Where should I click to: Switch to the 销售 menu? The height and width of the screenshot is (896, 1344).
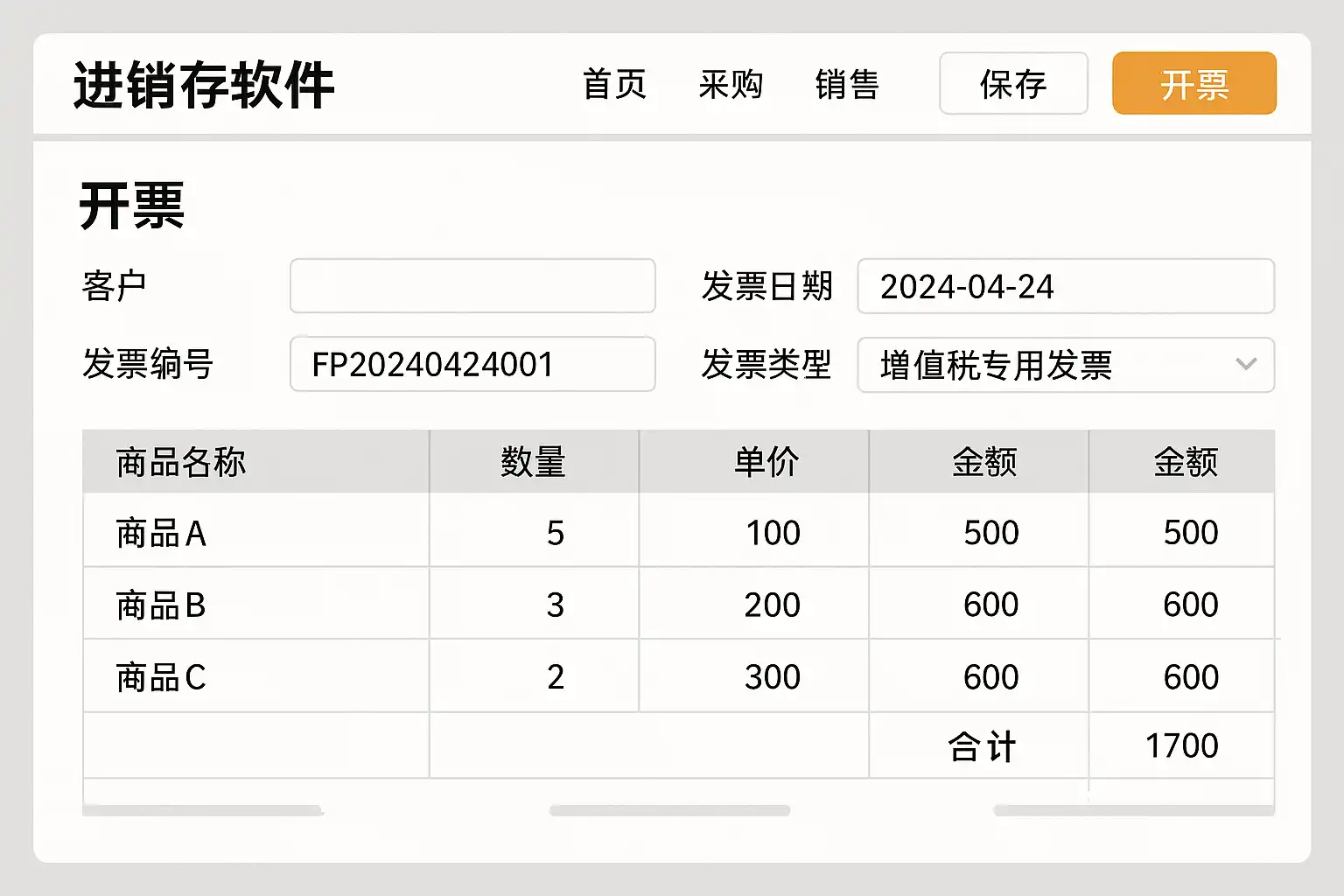pos(846,85)
